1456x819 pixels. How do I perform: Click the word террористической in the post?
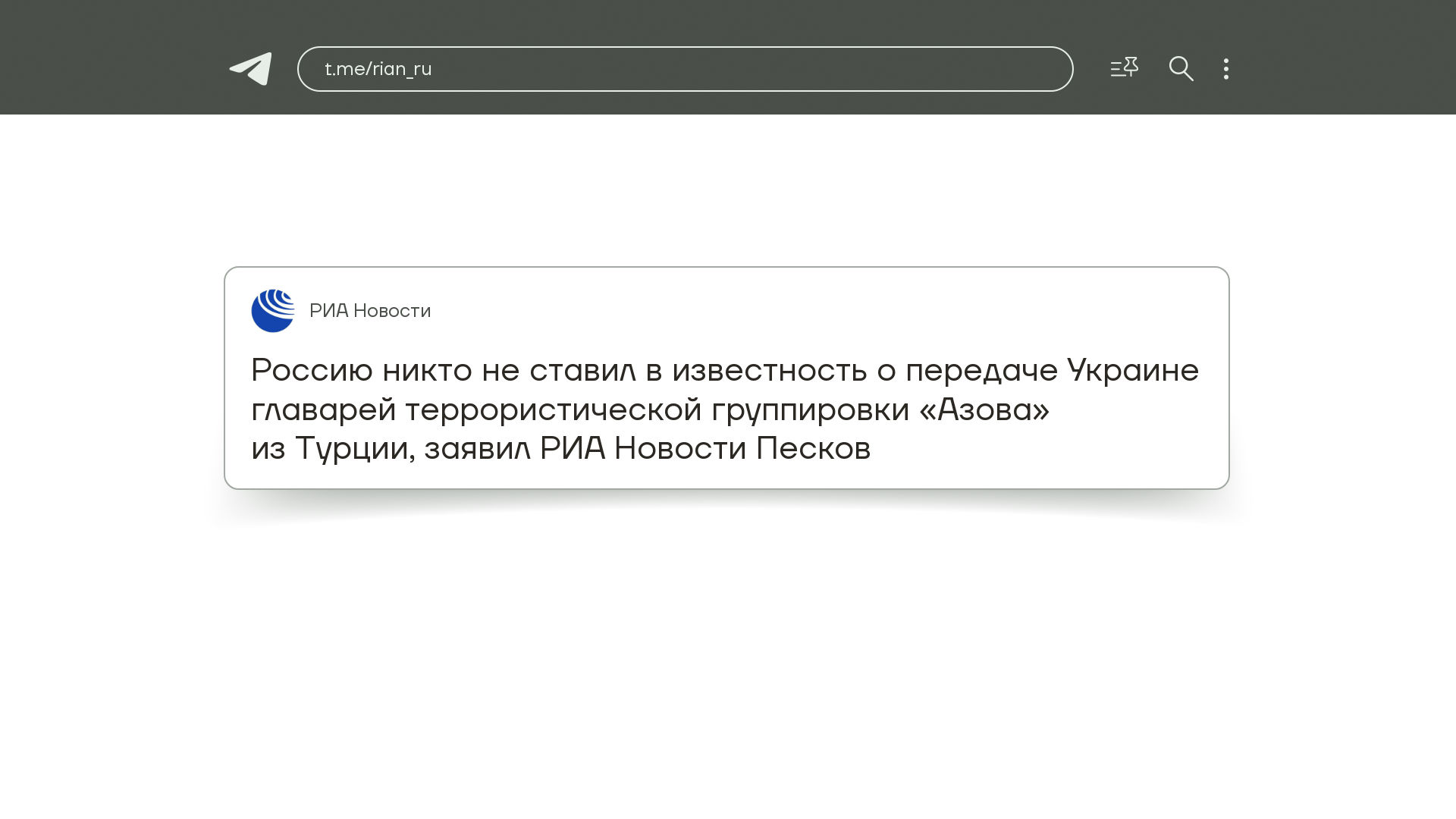[554, 409]
